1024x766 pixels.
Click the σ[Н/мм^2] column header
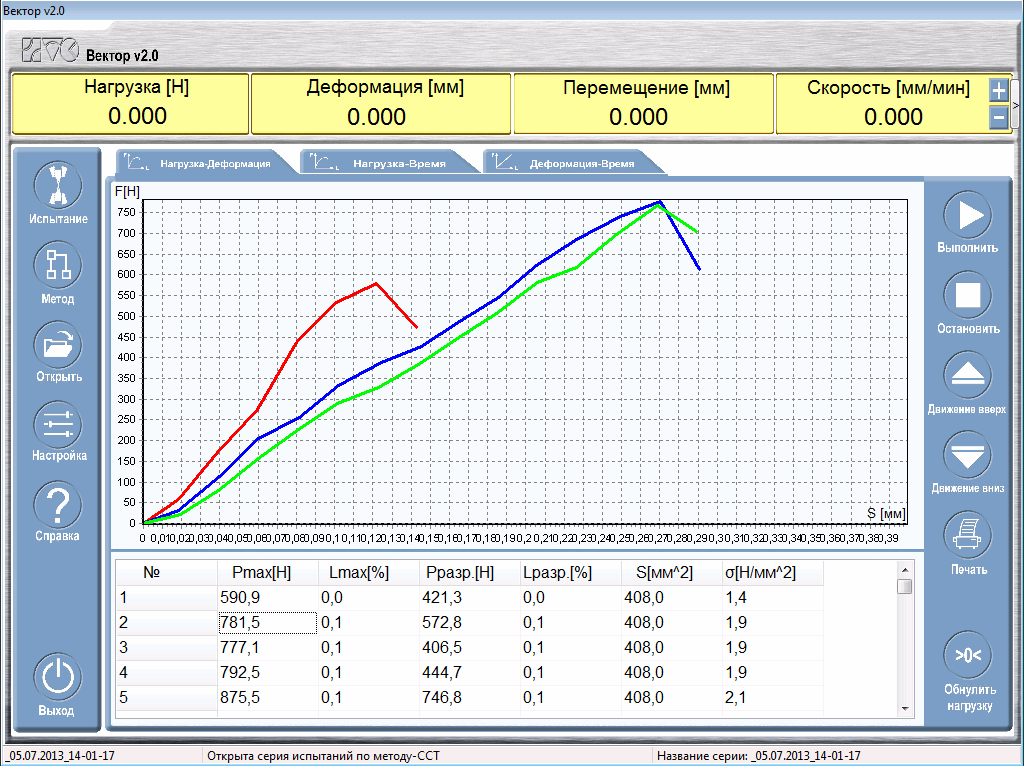(773, 573)
